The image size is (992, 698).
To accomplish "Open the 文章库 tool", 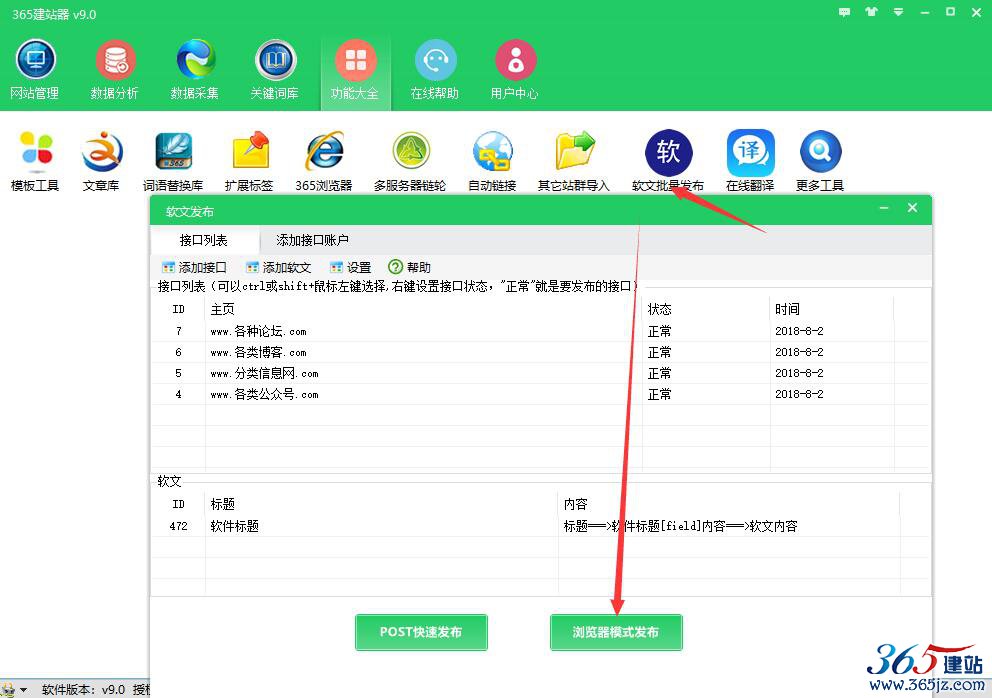I will tap(101, 161).
